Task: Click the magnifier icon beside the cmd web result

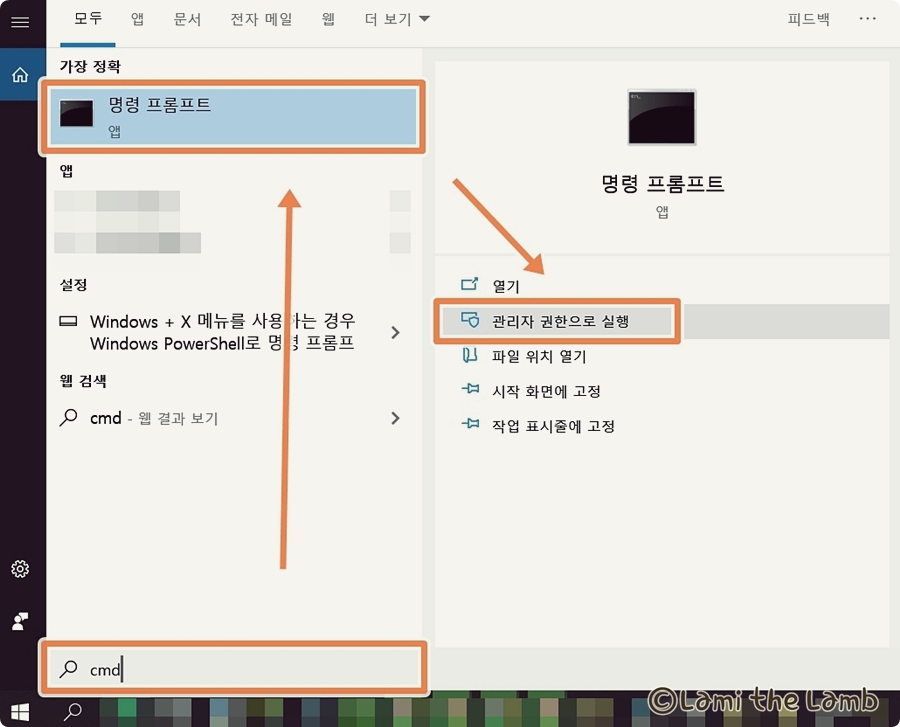Action: tap(68, 417)
